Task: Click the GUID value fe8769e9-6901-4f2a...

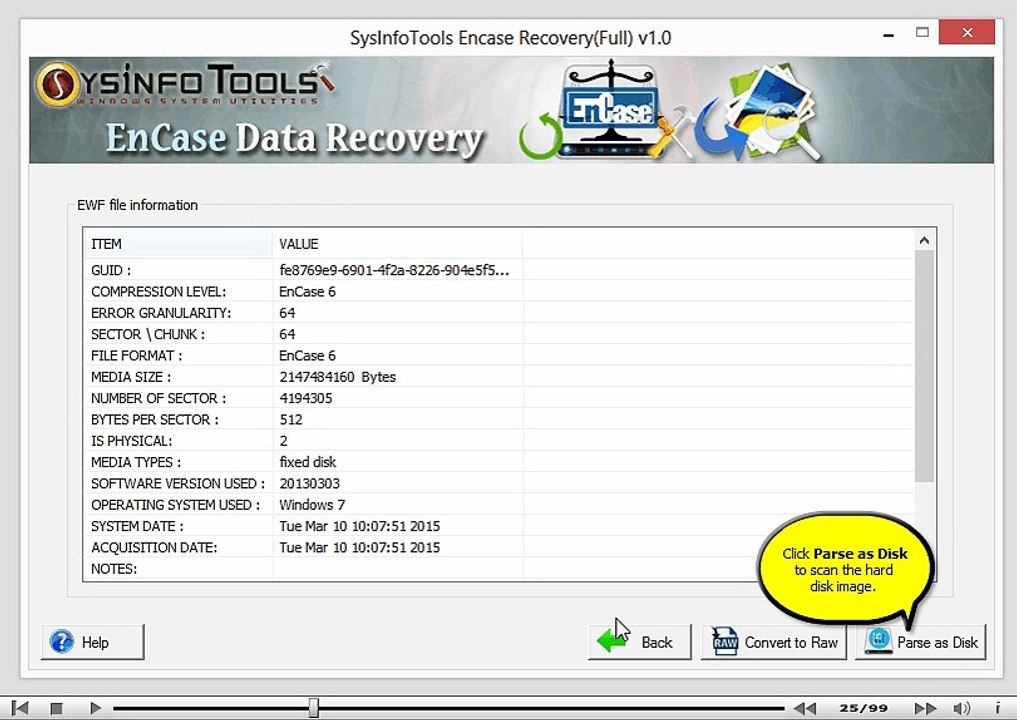Action: coord(394,270)
